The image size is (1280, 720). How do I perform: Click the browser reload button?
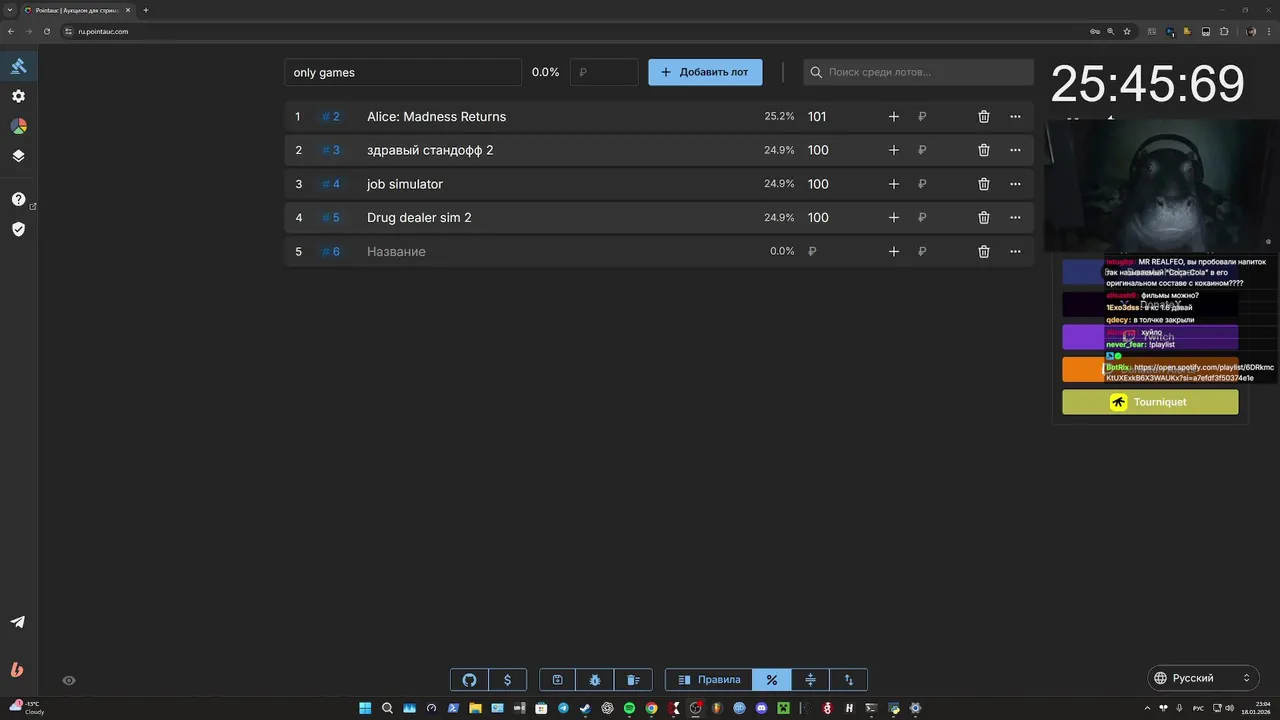[x=47, y=31]
